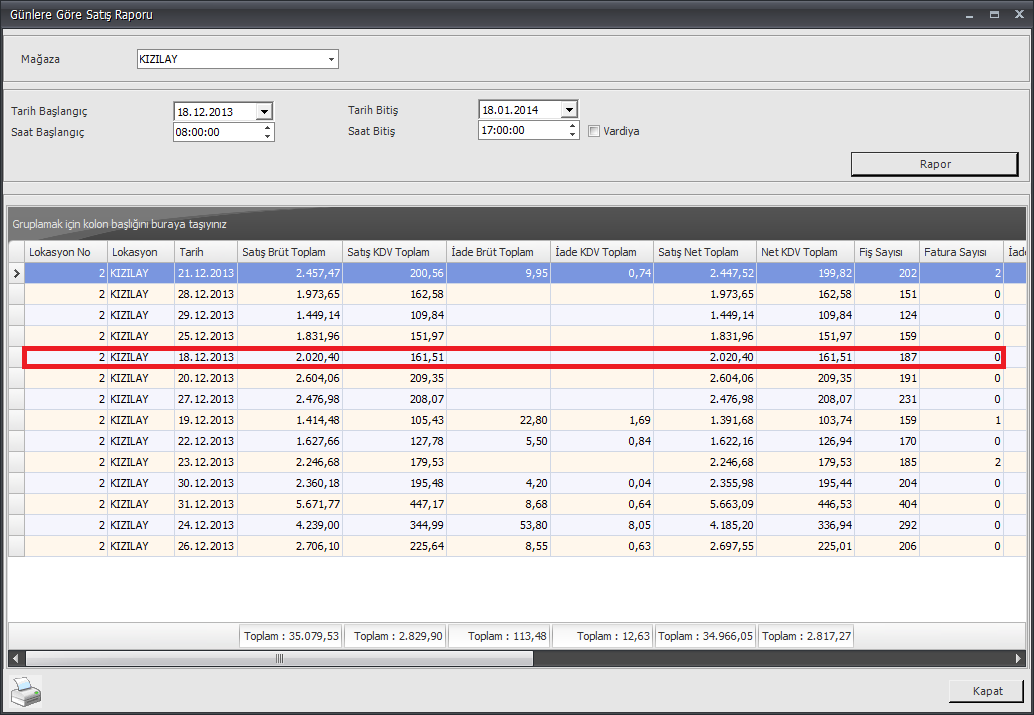Select the date cell 27.12.2013
This screenshot has width=1034, height=715.
pyautogui.click(x=206, y=399)
